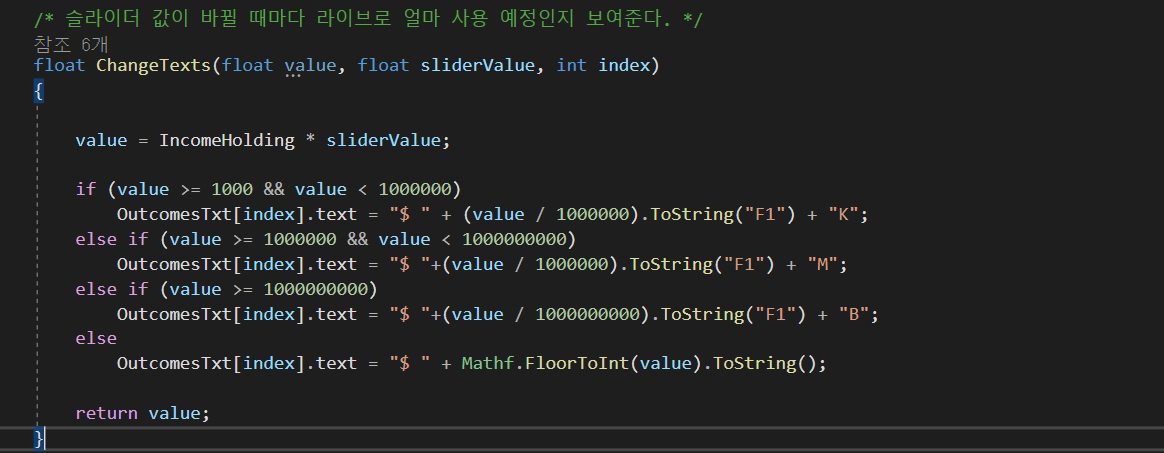Click the IncomeHolding identifier
Screen dimensions: 1164x453
click(227, 140)
